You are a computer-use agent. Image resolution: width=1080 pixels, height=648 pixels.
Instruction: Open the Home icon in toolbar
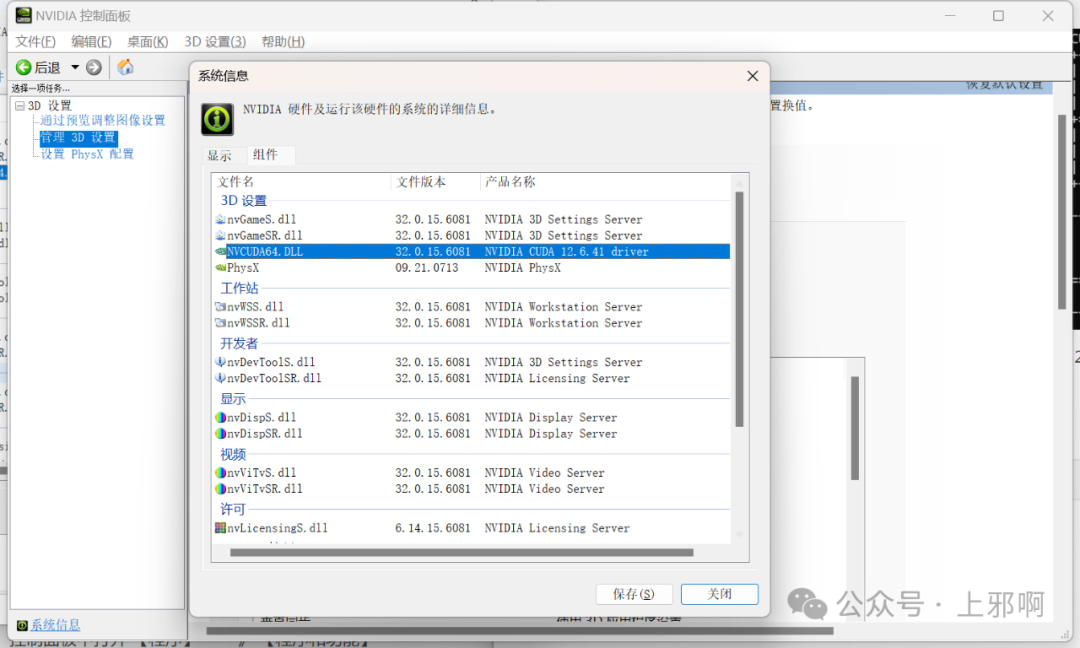pos(125,67)
